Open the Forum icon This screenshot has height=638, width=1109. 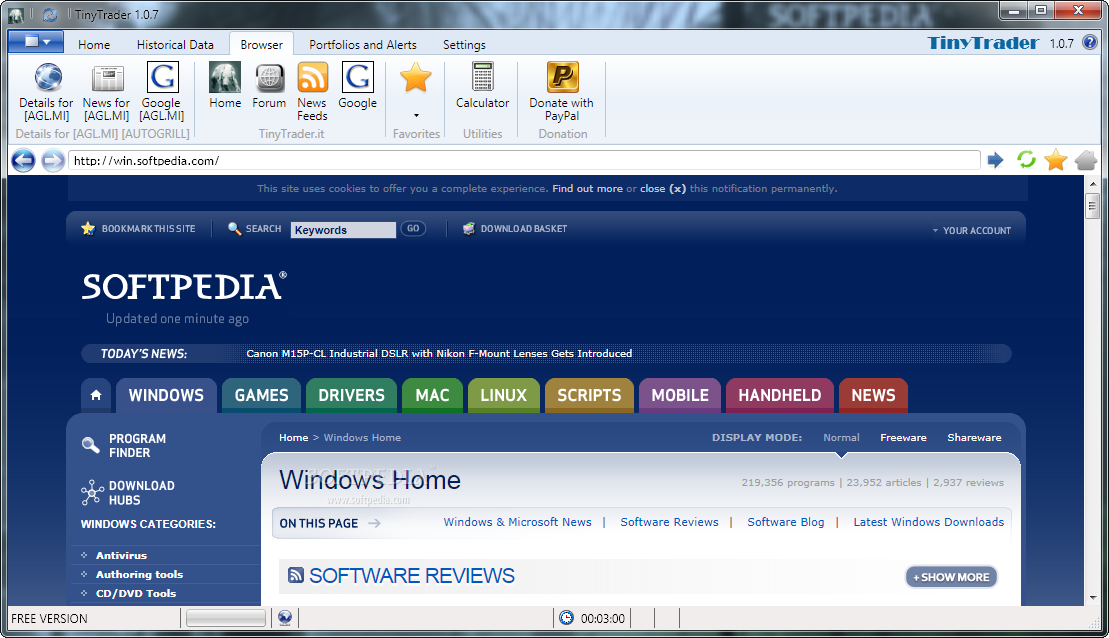tap(269, 77)
